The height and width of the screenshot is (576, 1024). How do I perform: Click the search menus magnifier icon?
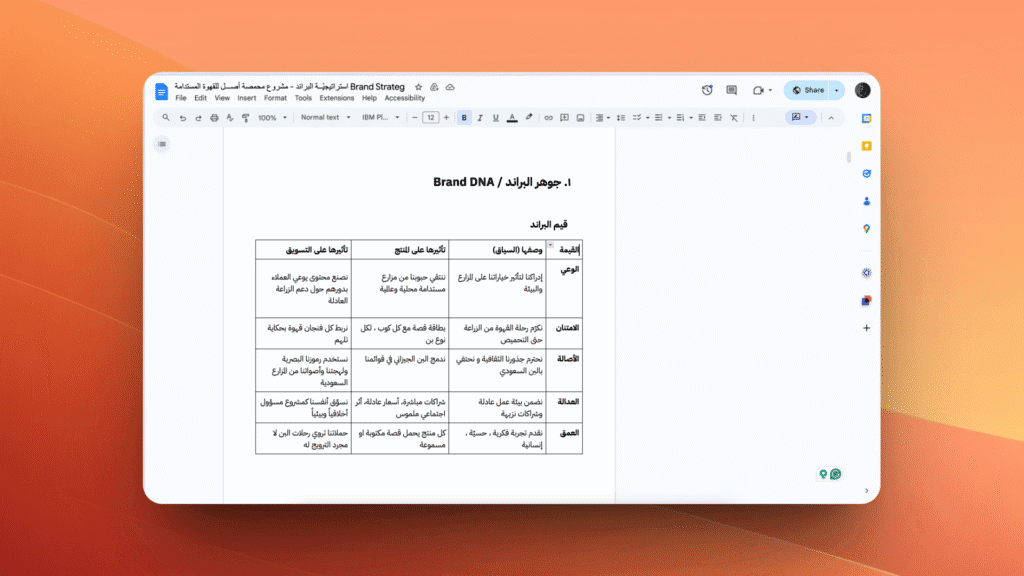pos(166,118)
